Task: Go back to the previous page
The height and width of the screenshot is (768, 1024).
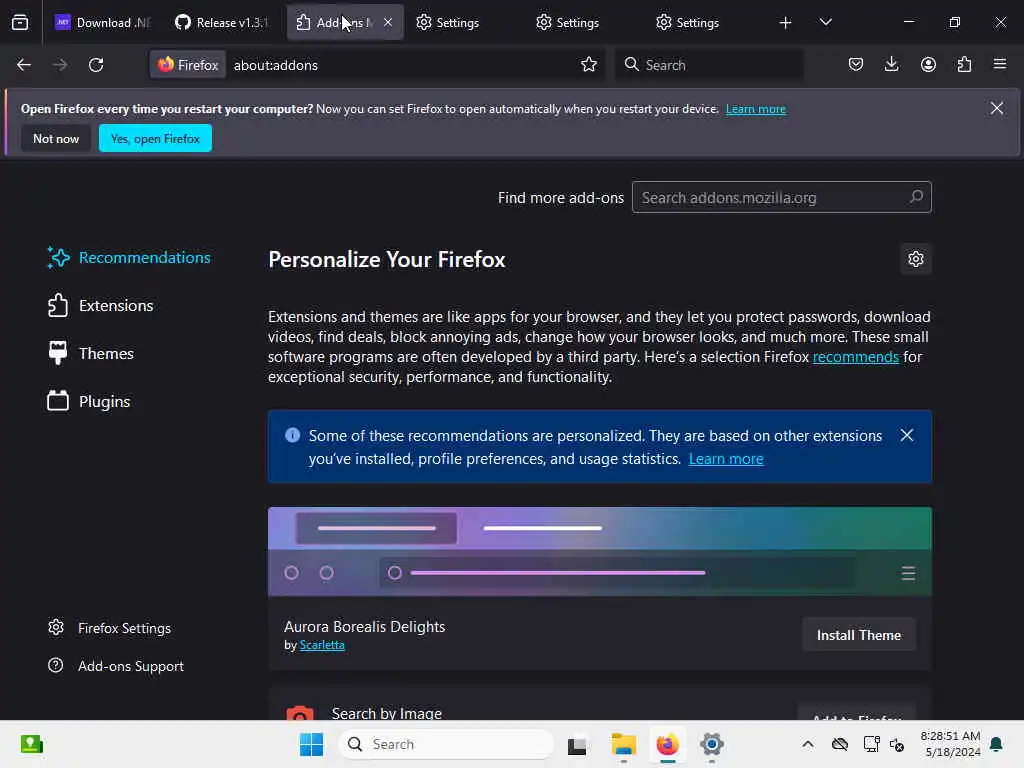Action: [x=24, y=65]
